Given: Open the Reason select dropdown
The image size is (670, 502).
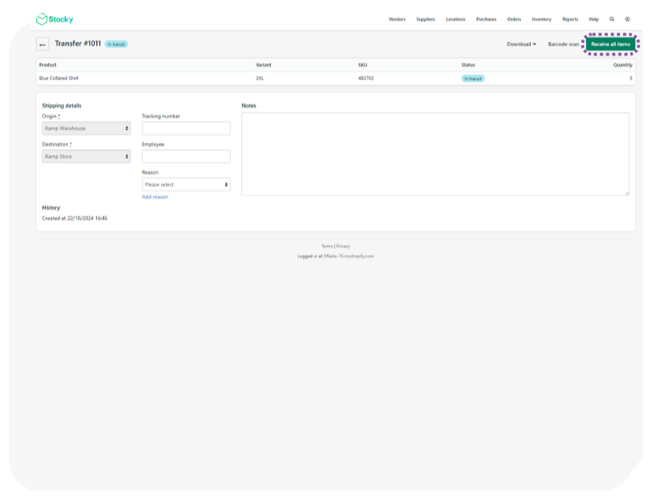Looking at the screenshot, I should pyautogui.click(x=186, y=184).
